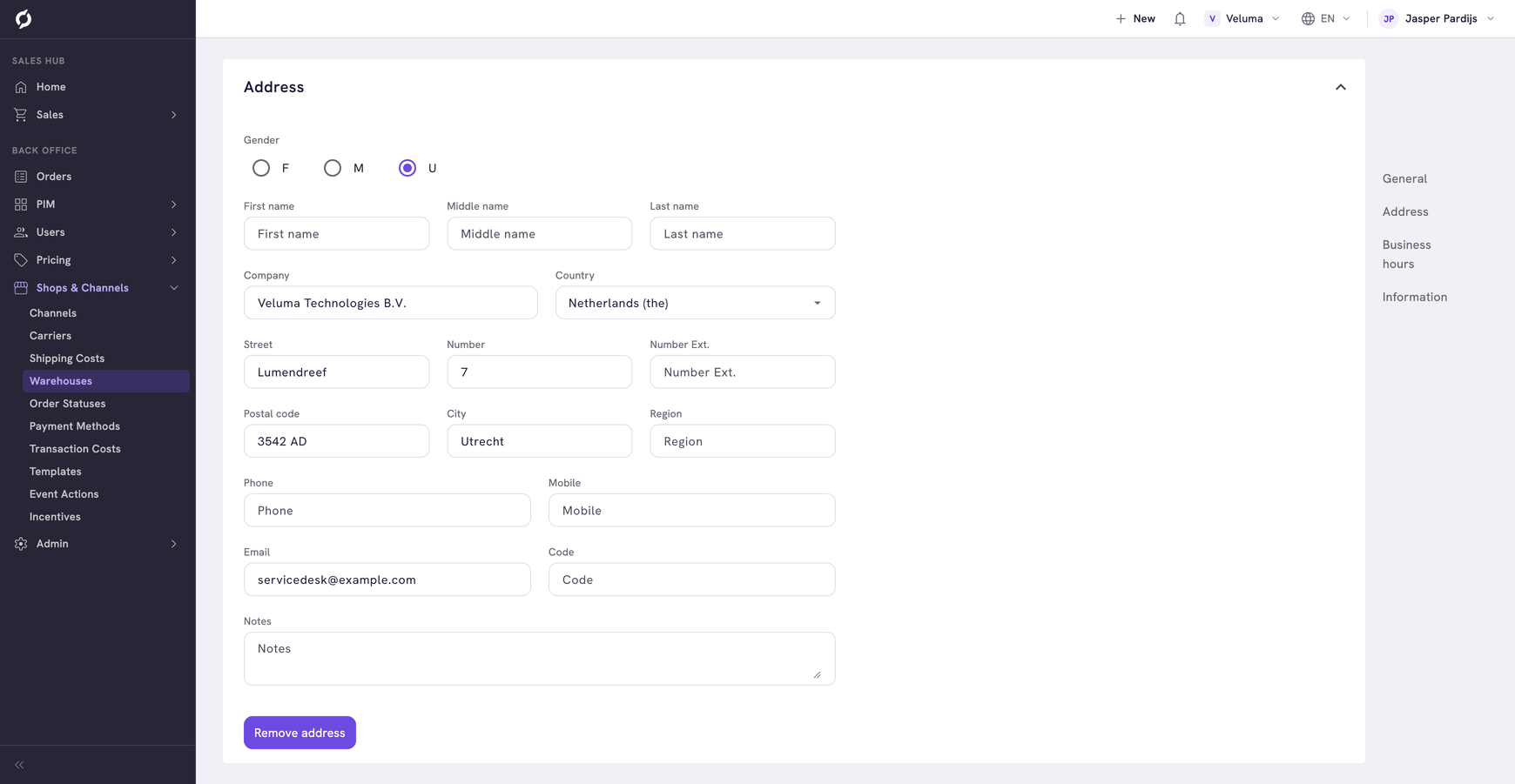1515x784 pixels.
Task: Open Payment Methods in the sidebar
Action: [75, 426]
